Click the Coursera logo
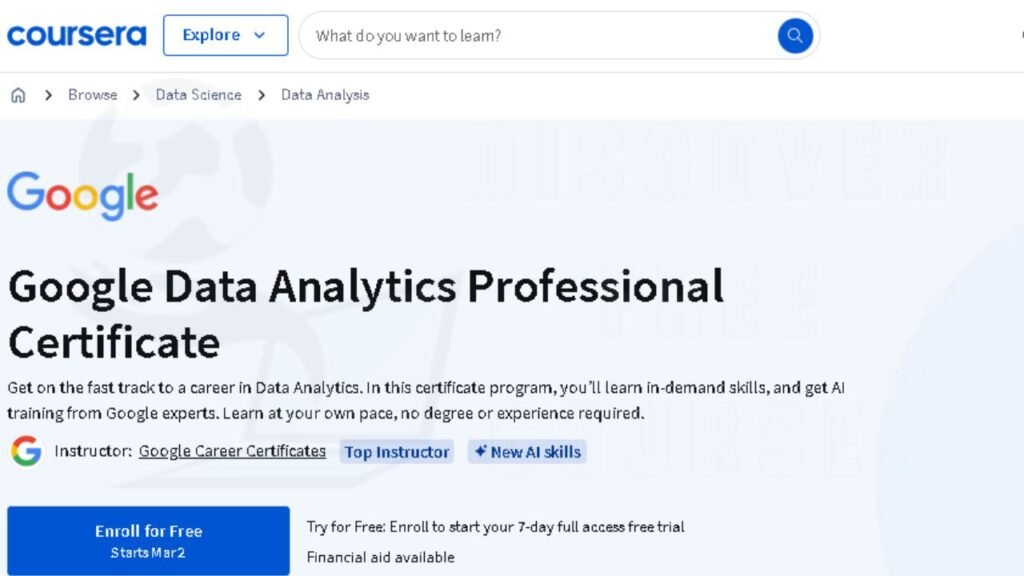This screenshot has width=1024, height=576. point(76,35)
